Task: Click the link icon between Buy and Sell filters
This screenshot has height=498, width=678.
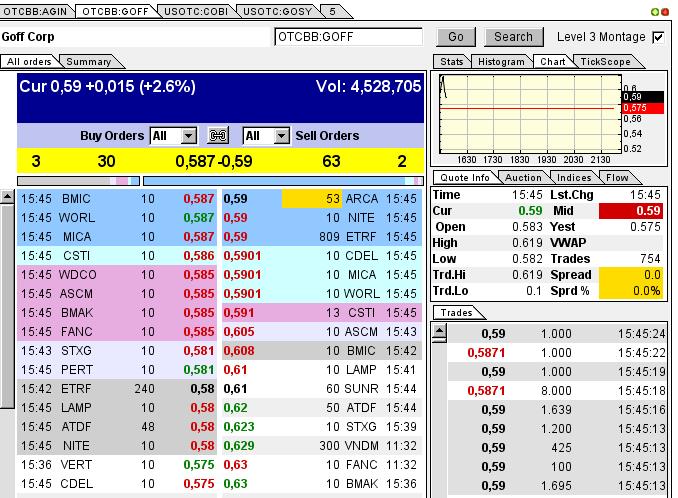Action: [x=218, y=136]
